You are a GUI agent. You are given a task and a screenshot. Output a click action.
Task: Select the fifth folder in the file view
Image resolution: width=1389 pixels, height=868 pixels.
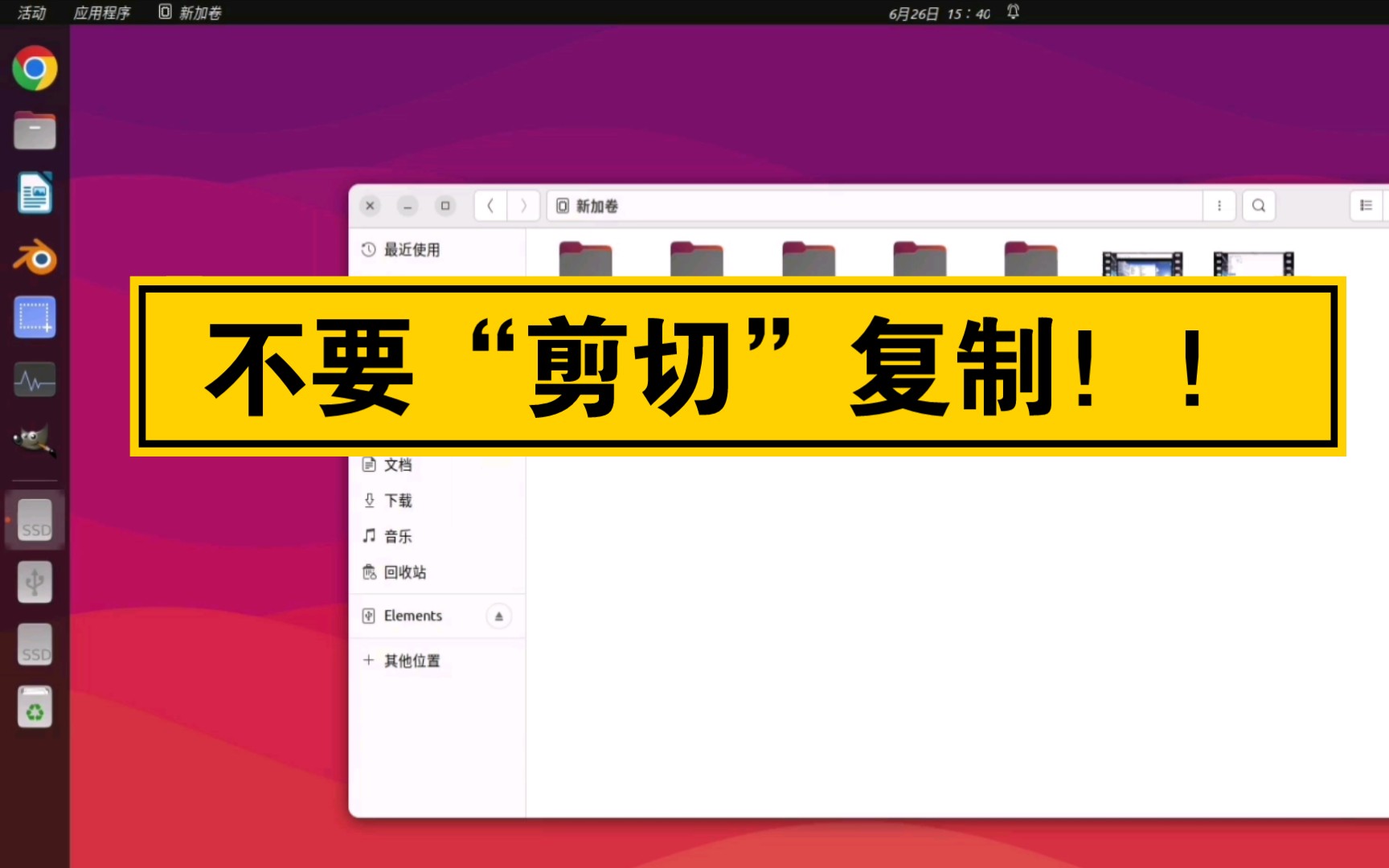coord(1031,259)
